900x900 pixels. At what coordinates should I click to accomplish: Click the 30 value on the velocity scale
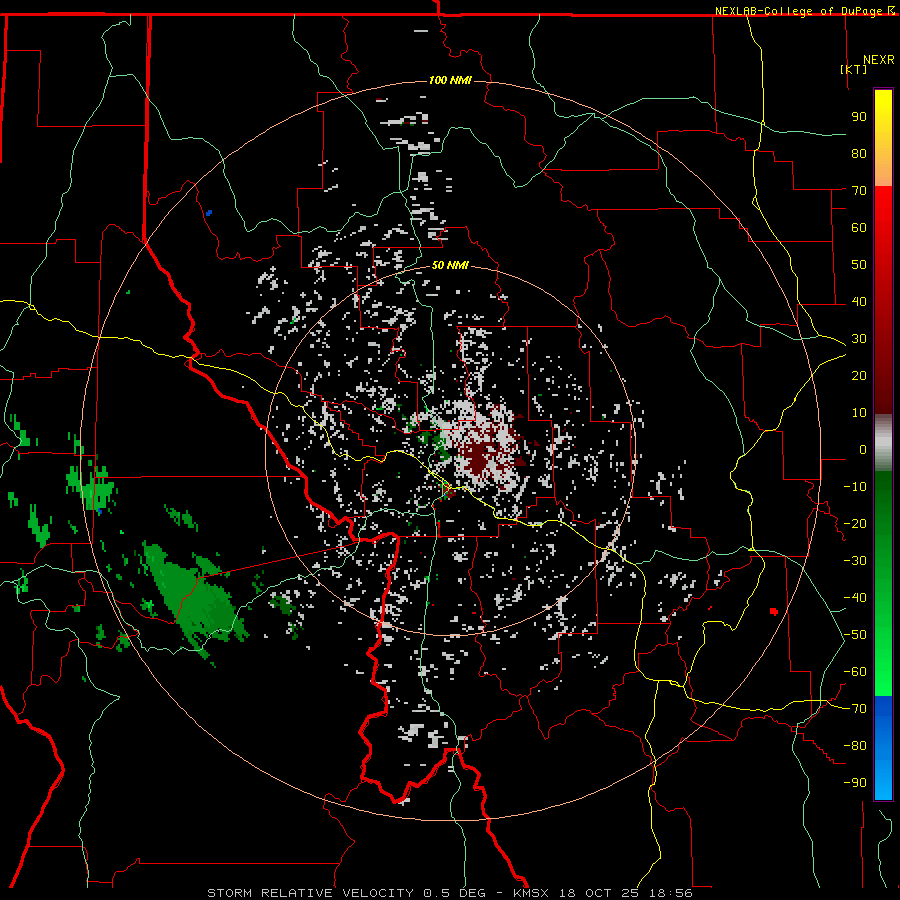[859, 339]
